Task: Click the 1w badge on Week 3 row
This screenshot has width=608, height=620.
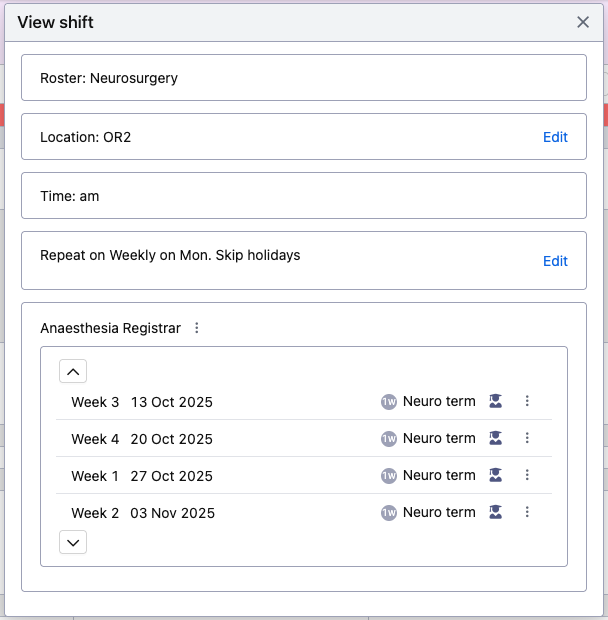Action: 389,402
